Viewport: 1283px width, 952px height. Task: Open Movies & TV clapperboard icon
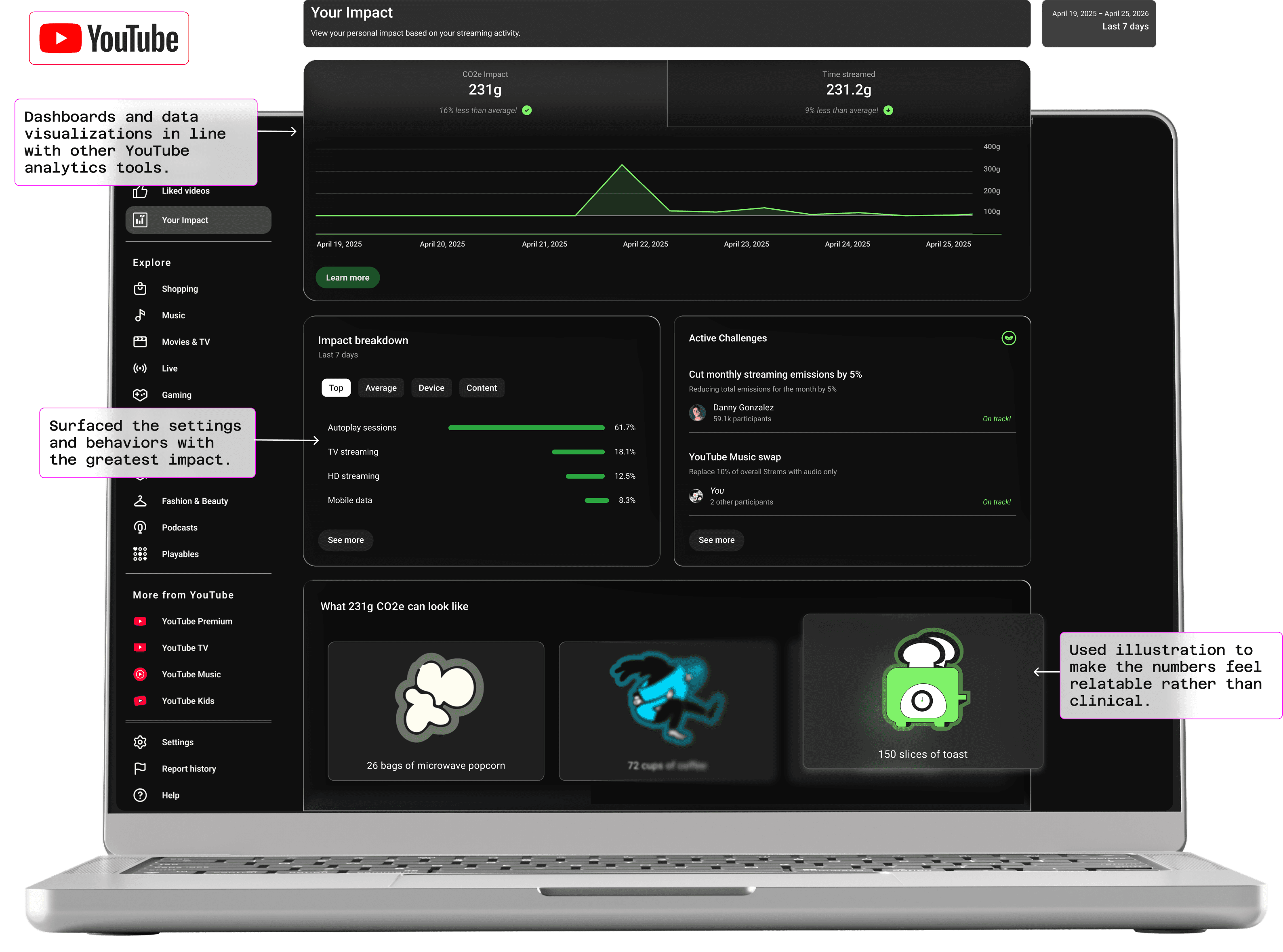click(140, 342)
